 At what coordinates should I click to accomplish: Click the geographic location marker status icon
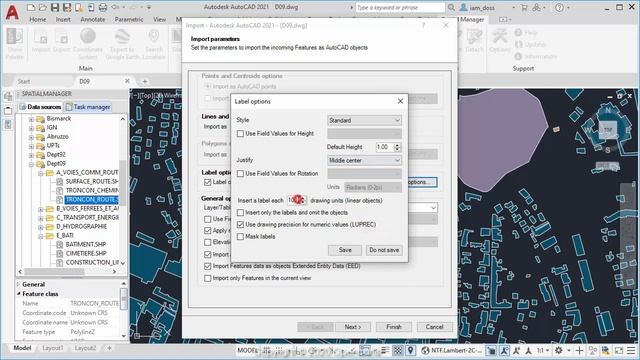[x=411, y=350]
